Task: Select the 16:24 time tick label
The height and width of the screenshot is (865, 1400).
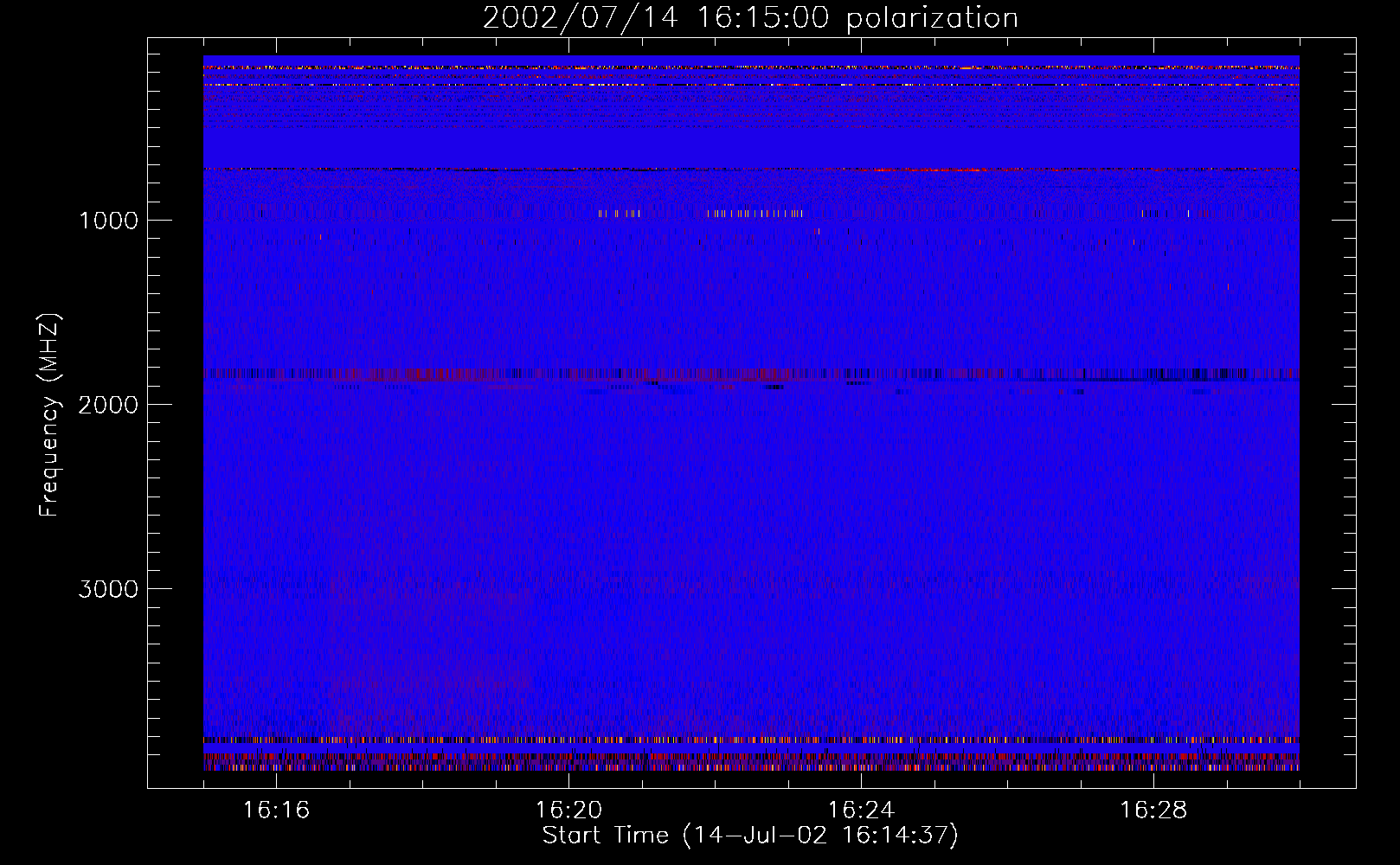Action: tap(861, 810)
